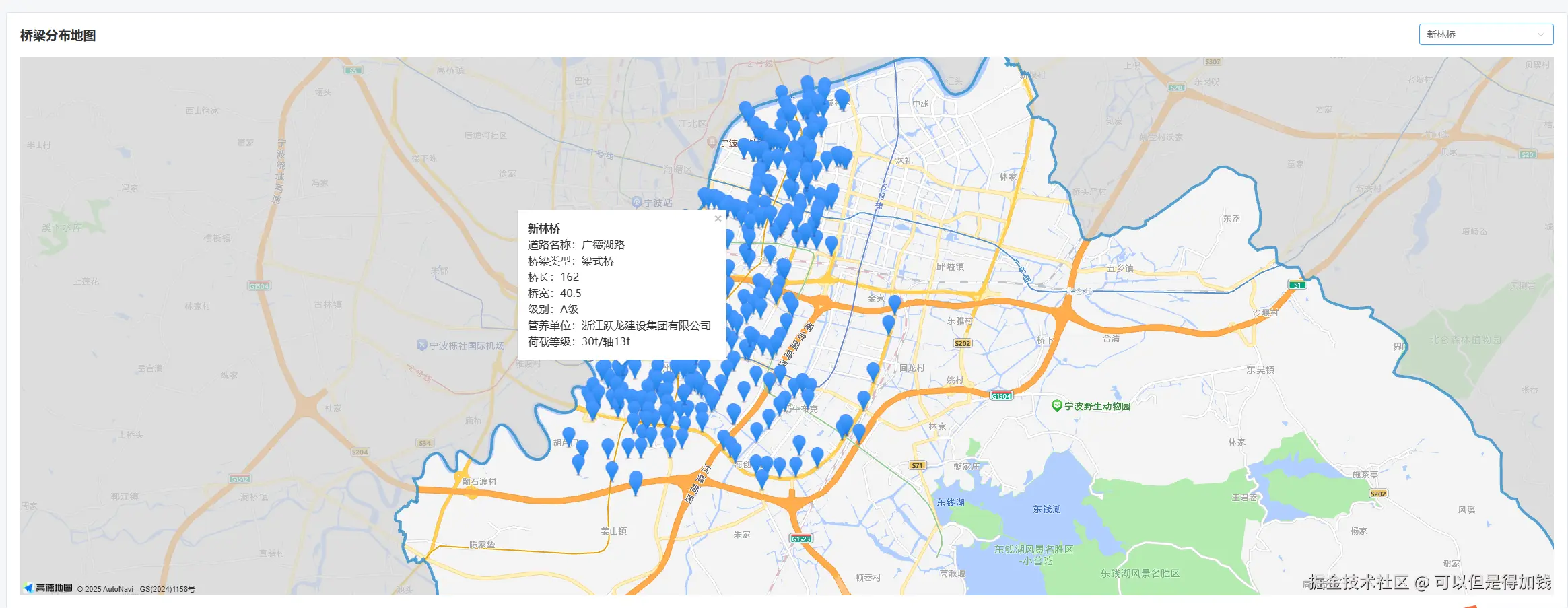Click the S34 road shield

[x=424, y=443]
